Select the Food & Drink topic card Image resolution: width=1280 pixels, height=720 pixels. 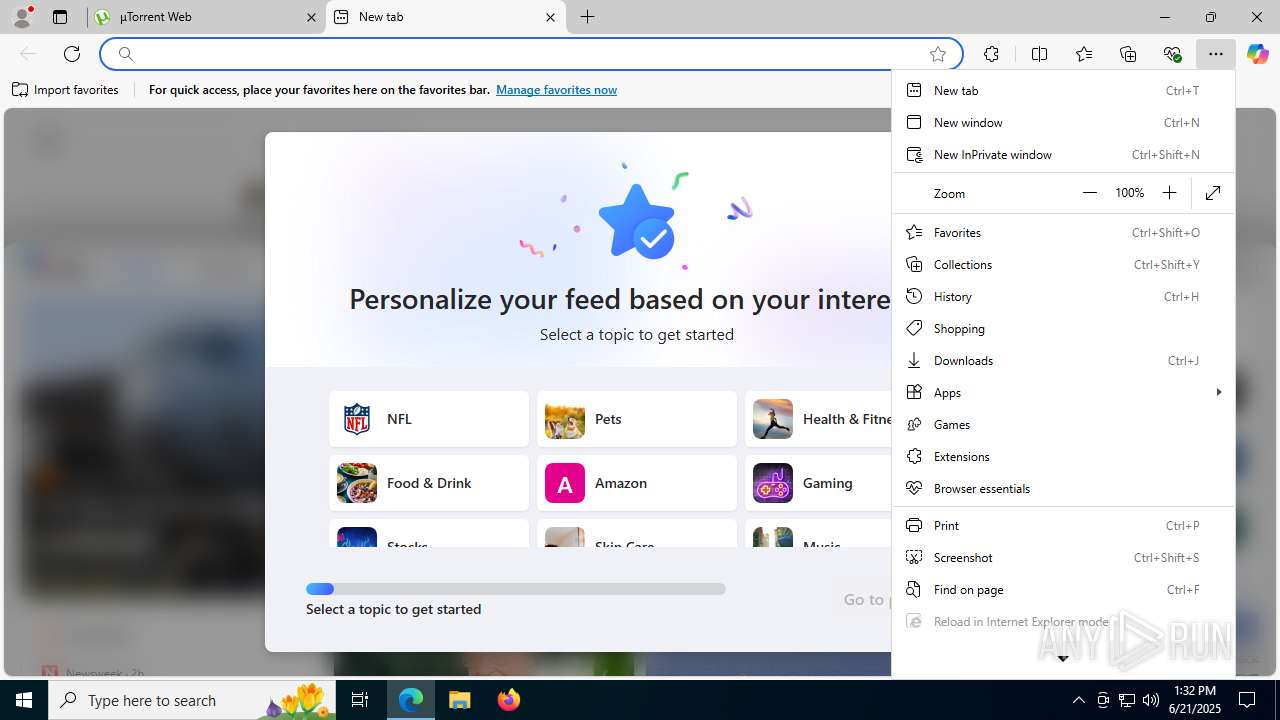(x=429, y=483)
